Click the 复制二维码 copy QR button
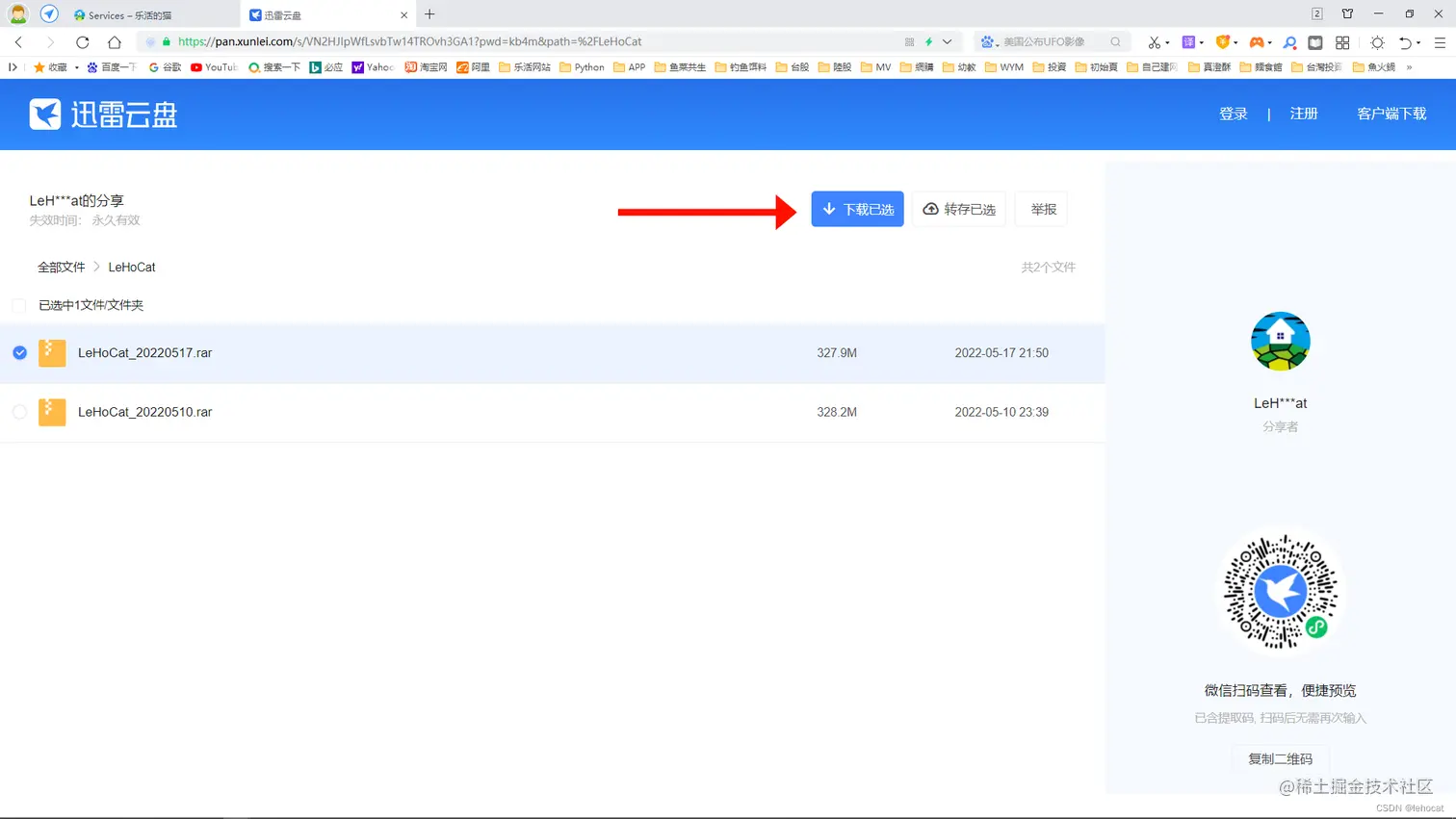Image resolution: width=1456 pixels, height=819 pixels. pyautogui.click(x=1280, y=758)
